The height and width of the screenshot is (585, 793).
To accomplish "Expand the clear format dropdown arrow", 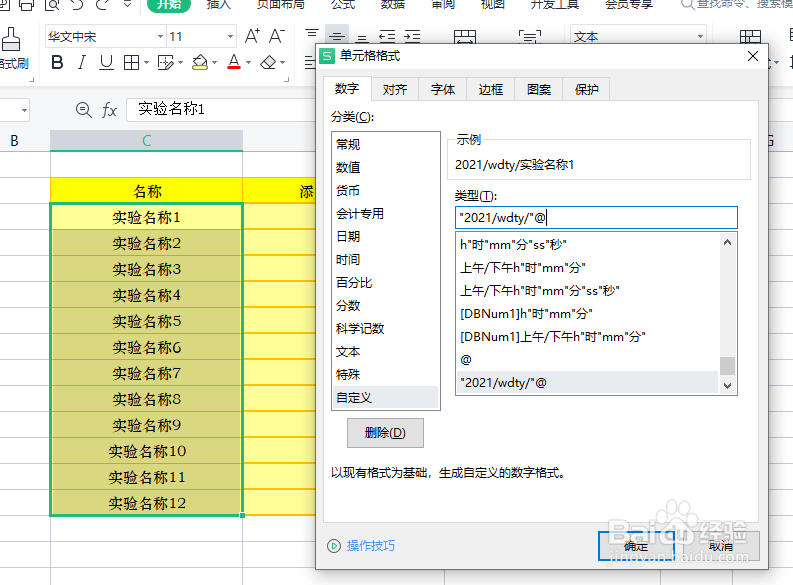I will click(282, 63).
